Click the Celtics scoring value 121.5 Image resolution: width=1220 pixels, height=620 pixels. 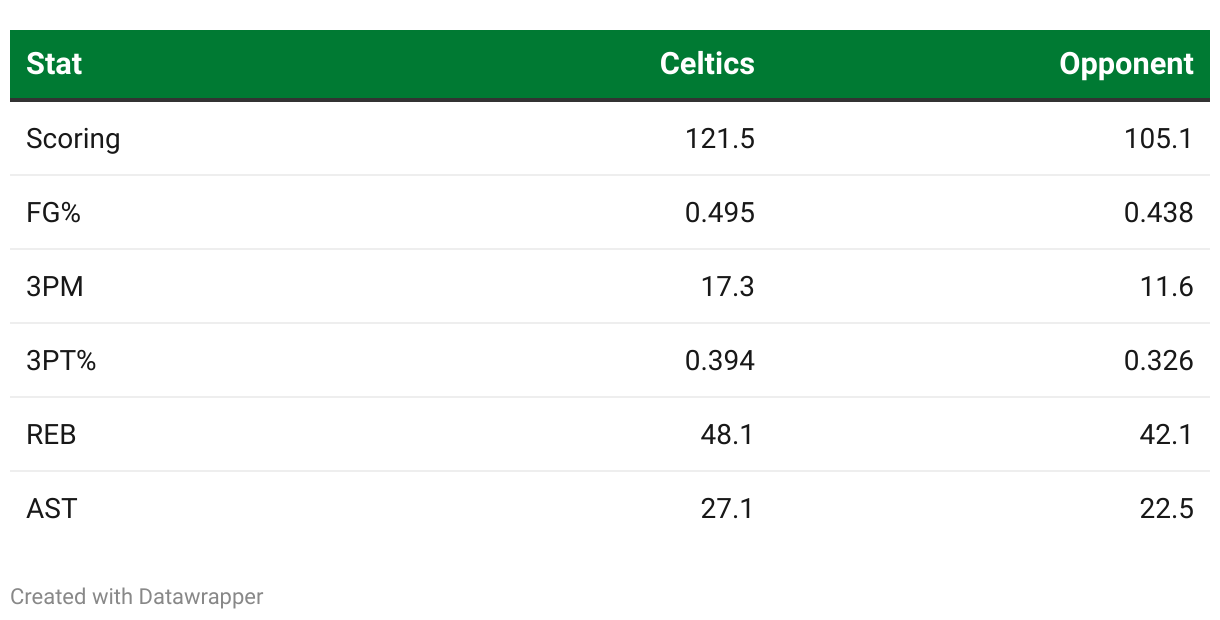[719, 138]
